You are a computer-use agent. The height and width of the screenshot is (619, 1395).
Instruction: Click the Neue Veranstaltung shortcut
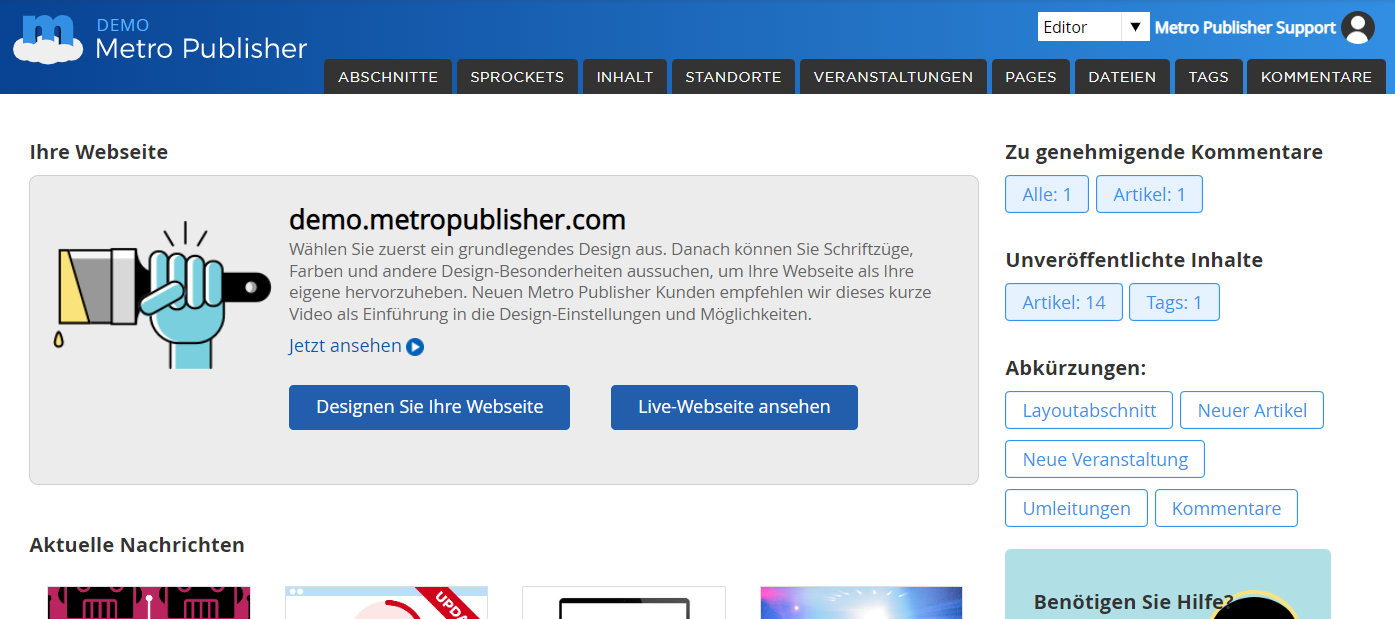[x=1105, y=459]
